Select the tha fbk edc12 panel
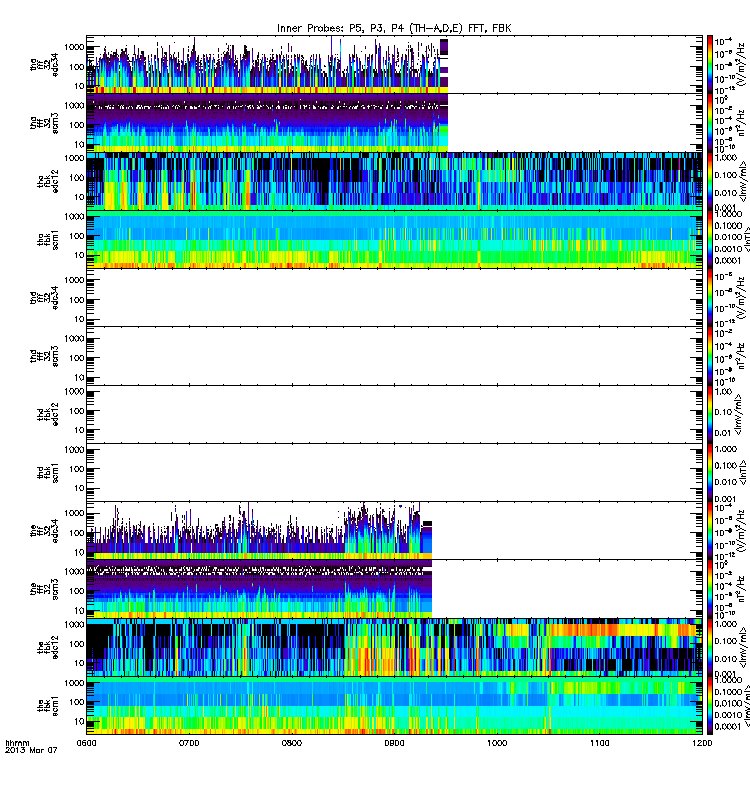The height and width of the screenshot is (800, 750). pyautogui.click(x=394, y=181)
